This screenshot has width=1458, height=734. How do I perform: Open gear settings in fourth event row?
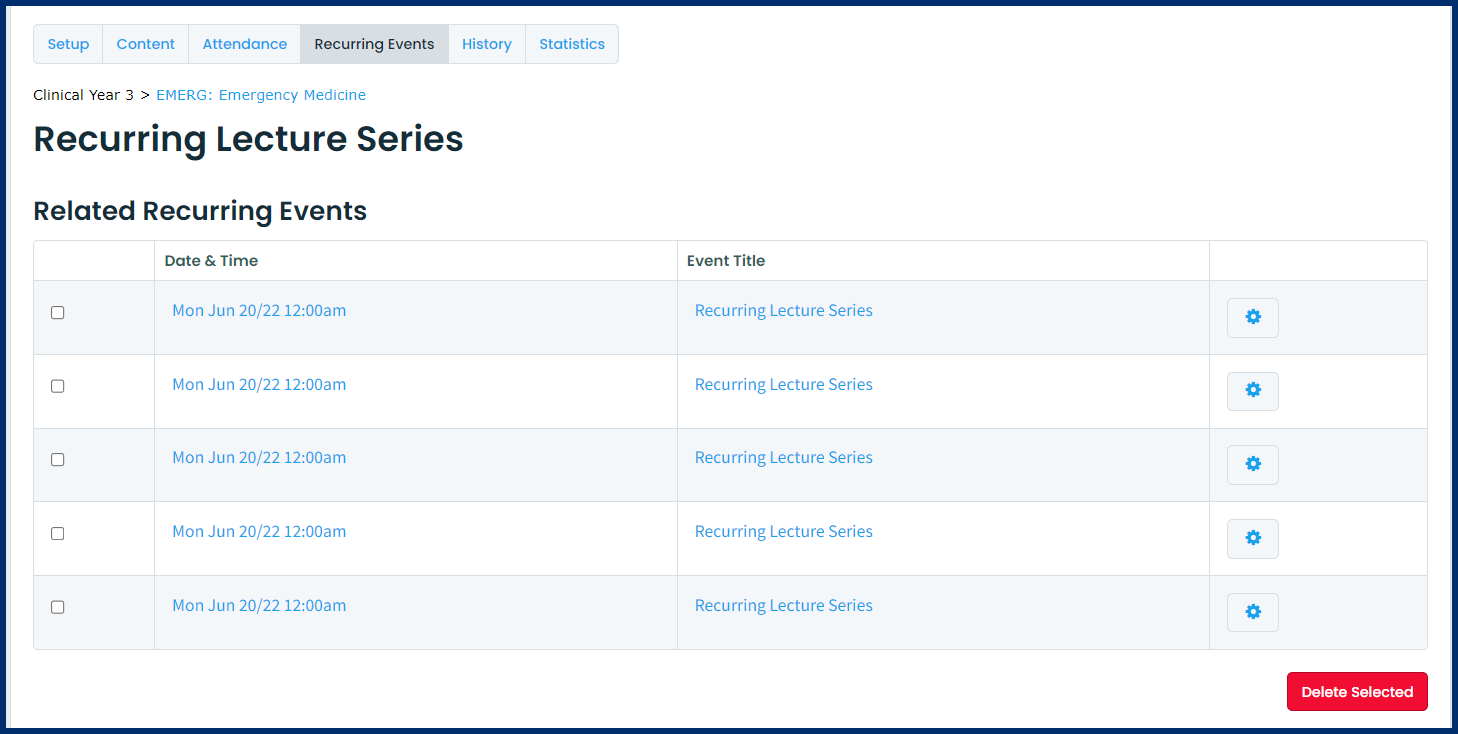[x=1252, y=539]
